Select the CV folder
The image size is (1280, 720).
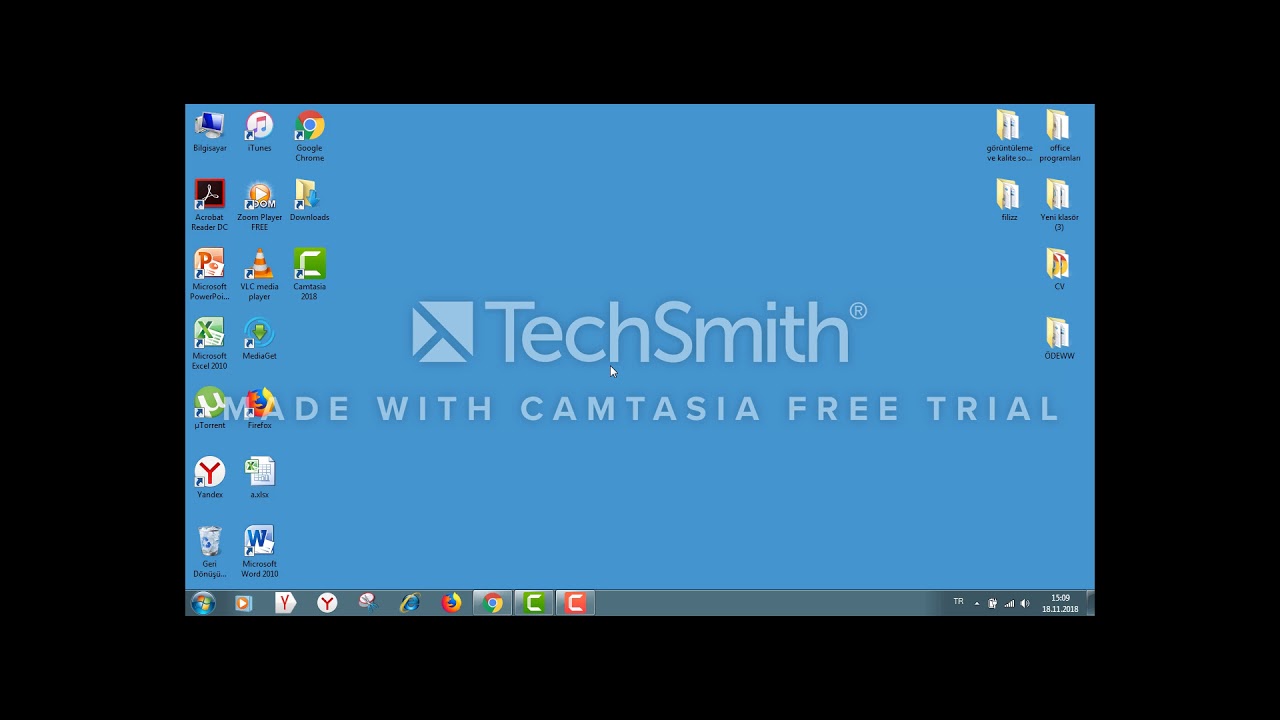1059,269
